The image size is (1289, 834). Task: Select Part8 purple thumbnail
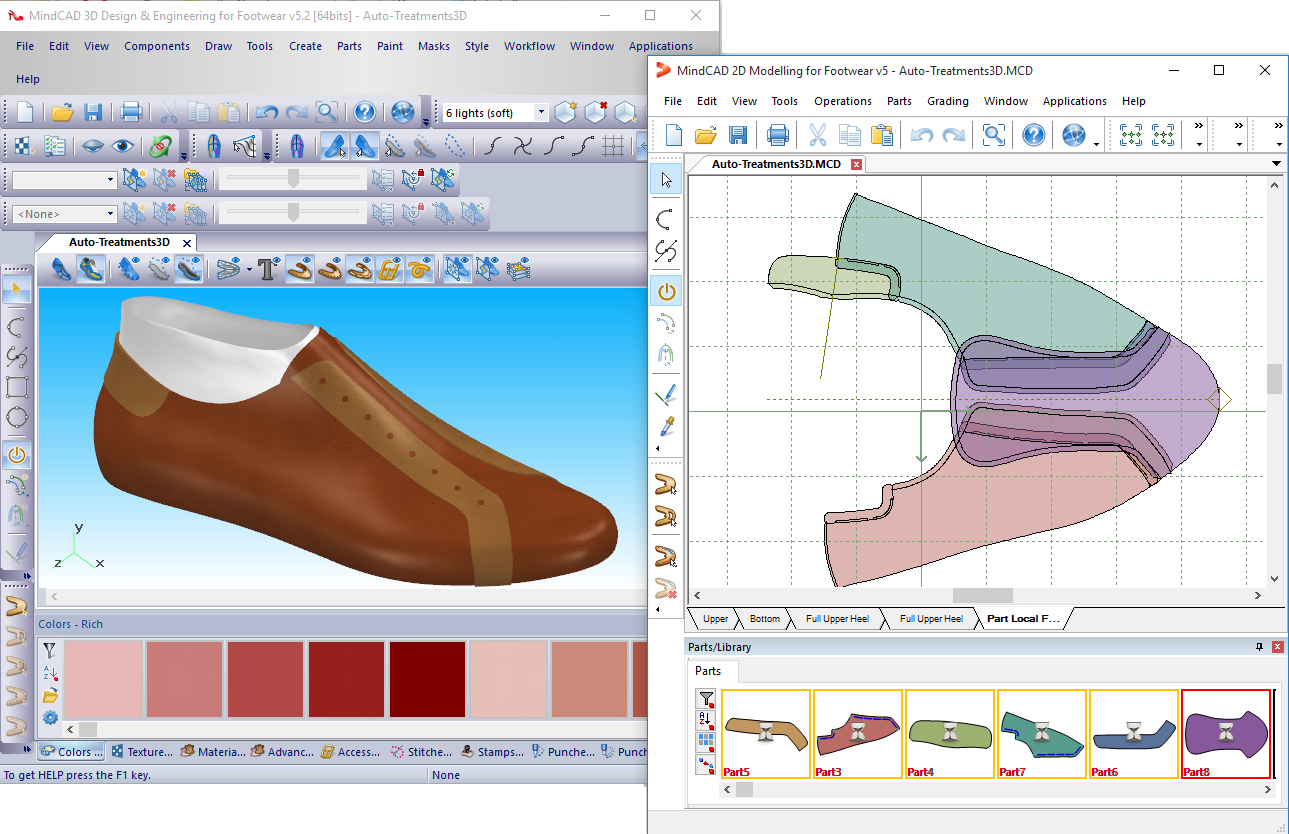point(1225,734)
